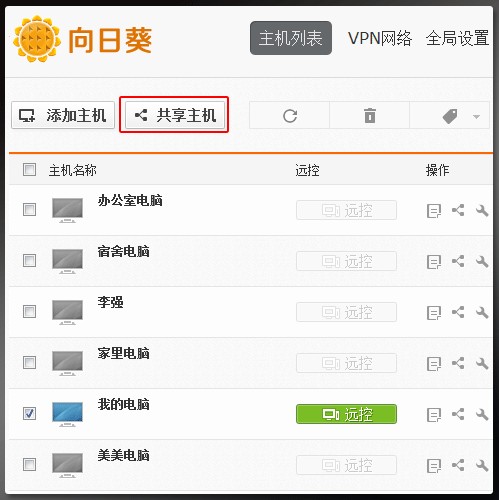This screenshot has width=499, height=500.
Task: Click the green 远控 button for 我的电脑
Action: coord(346,414)
